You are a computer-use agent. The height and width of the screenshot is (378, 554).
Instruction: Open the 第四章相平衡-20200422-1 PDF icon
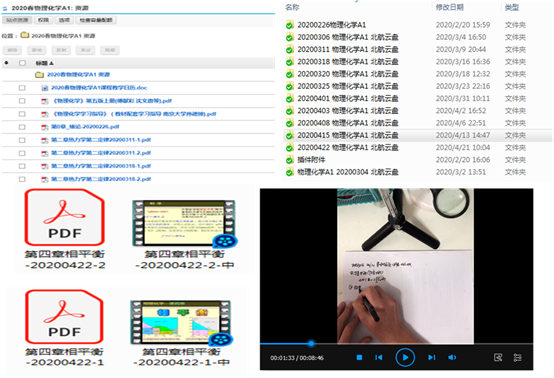click(x=64, y=317)
